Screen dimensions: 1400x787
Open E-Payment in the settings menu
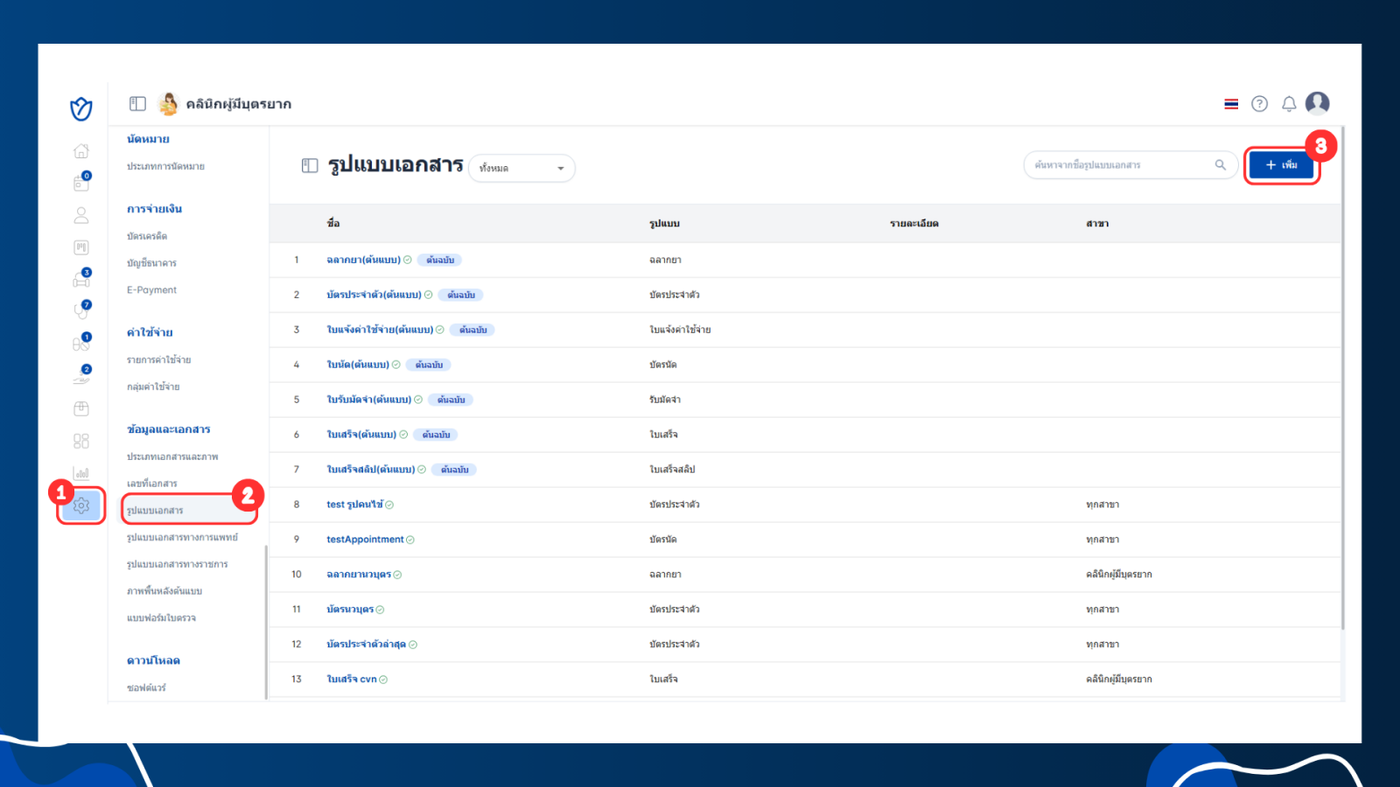[152, 290]
